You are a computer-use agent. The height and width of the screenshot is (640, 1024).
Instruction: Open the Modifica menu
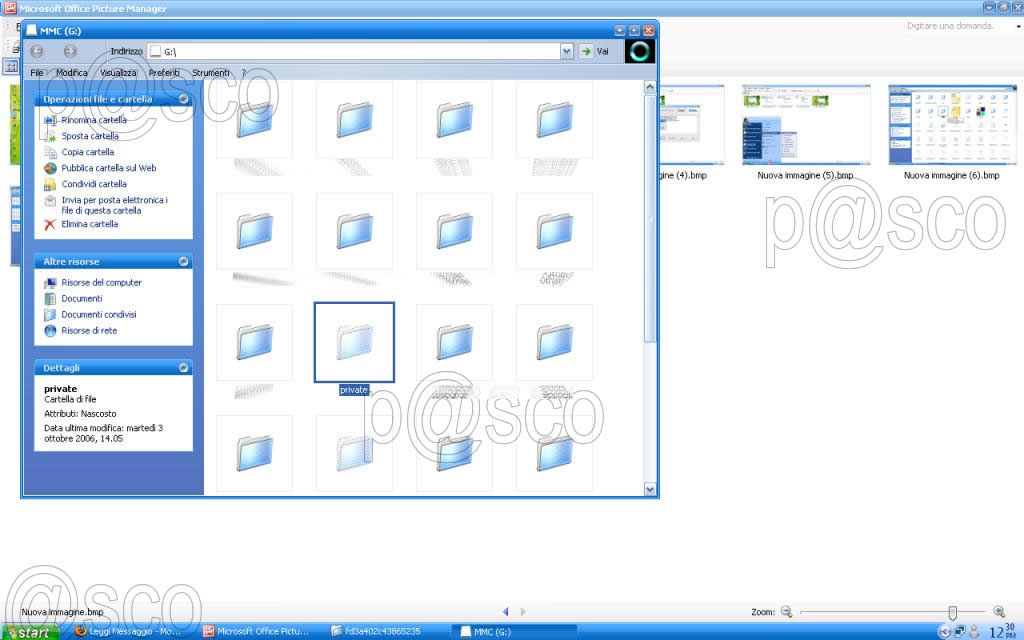[x=71, y=72]
